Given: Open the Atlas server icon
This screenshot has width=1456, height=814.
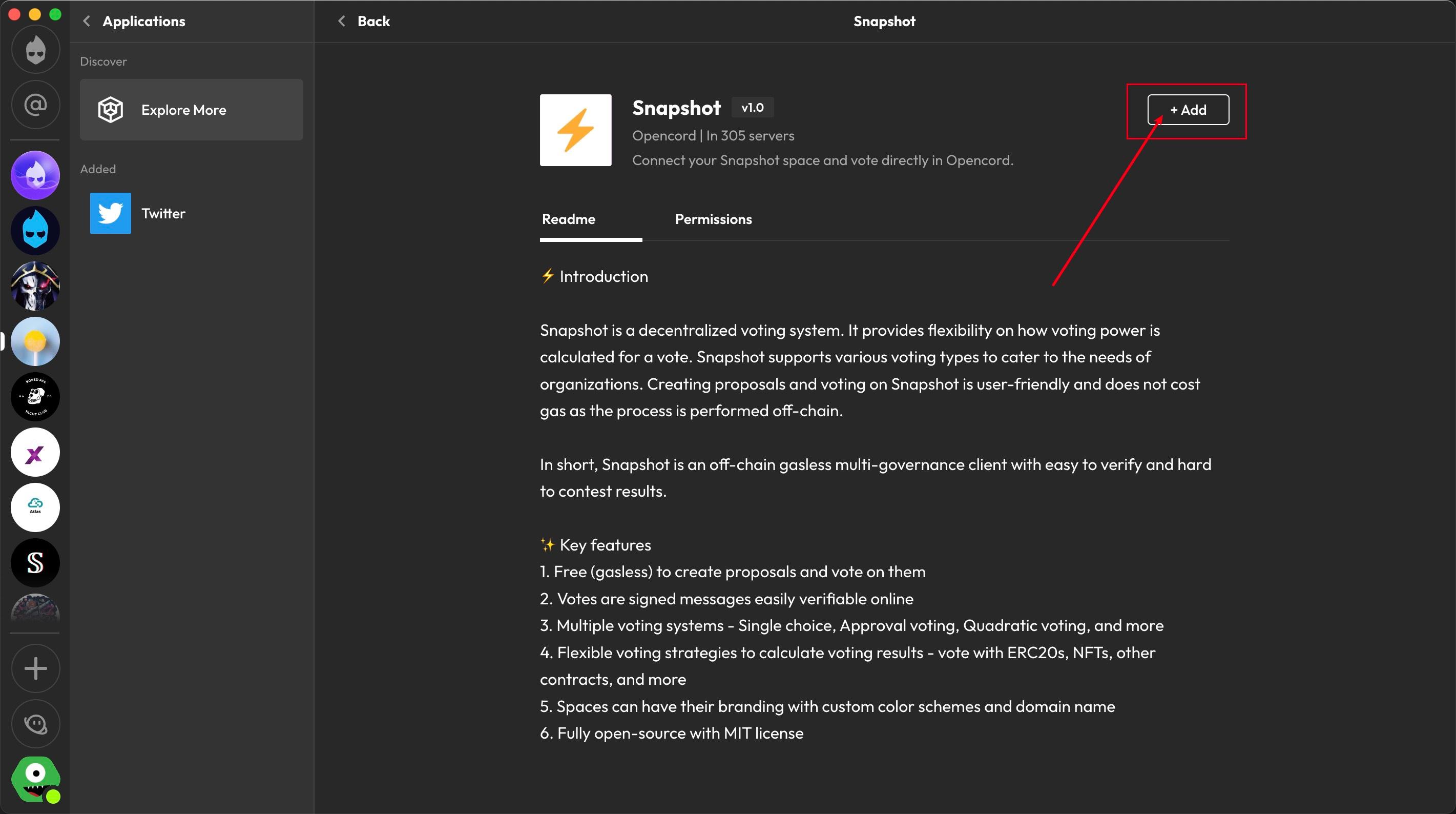Looking at the screenshot, I should 36,507.
